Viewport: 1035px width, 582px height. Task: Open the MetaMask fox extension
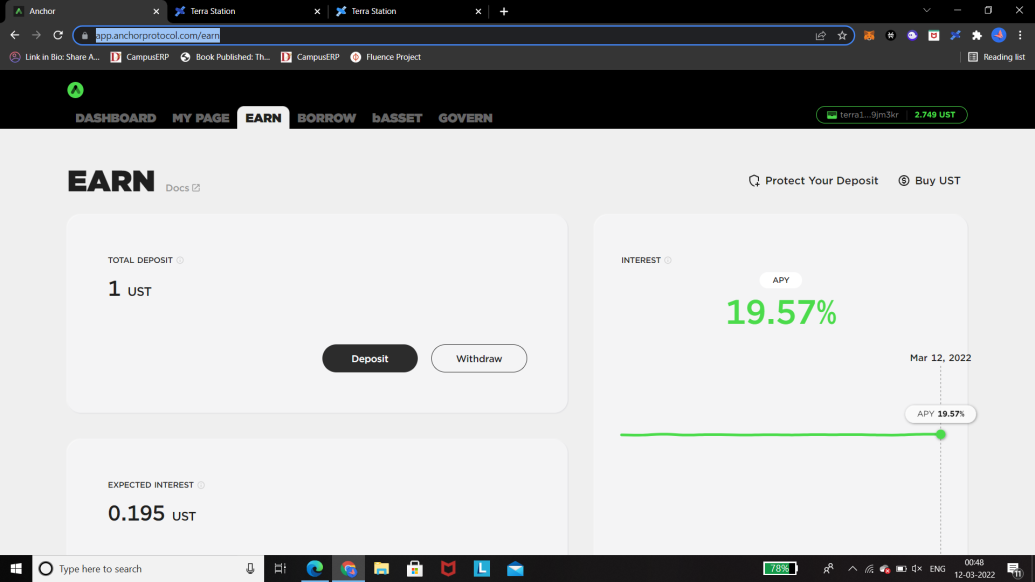click(x=869, y=36)
